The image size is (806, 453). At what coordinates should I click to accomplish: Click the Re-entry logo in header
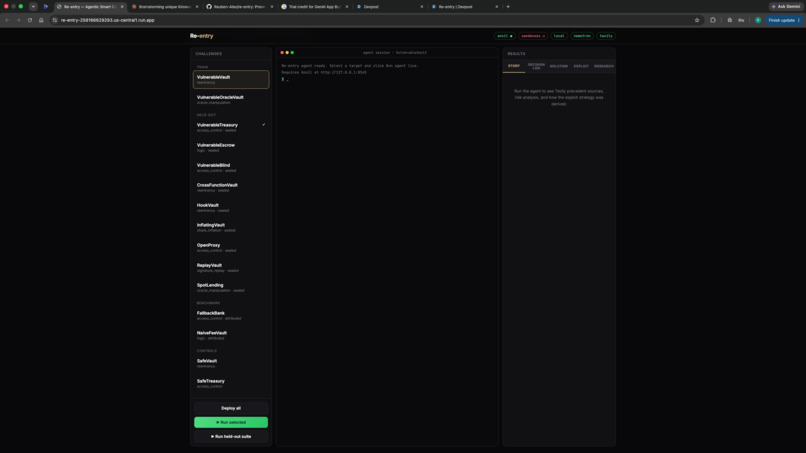tap(202, 36)
